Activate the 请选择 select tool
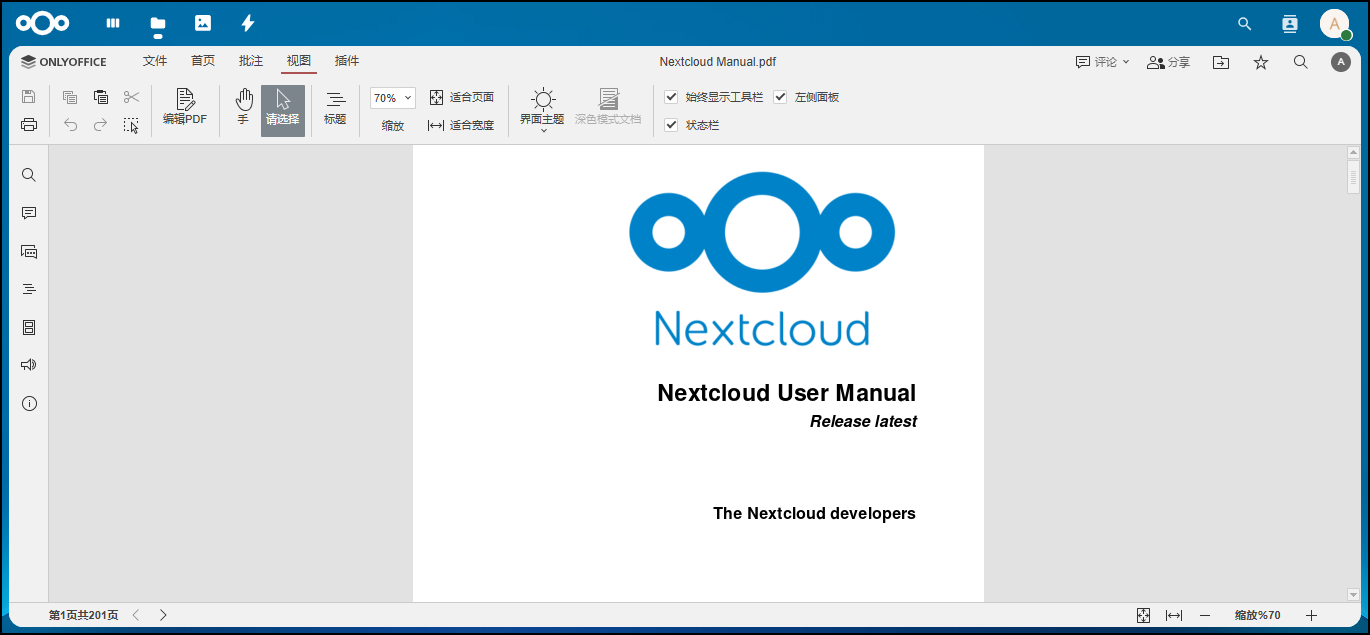The height and width of the screenshot is (635, 1370). [x=283, y=110]
